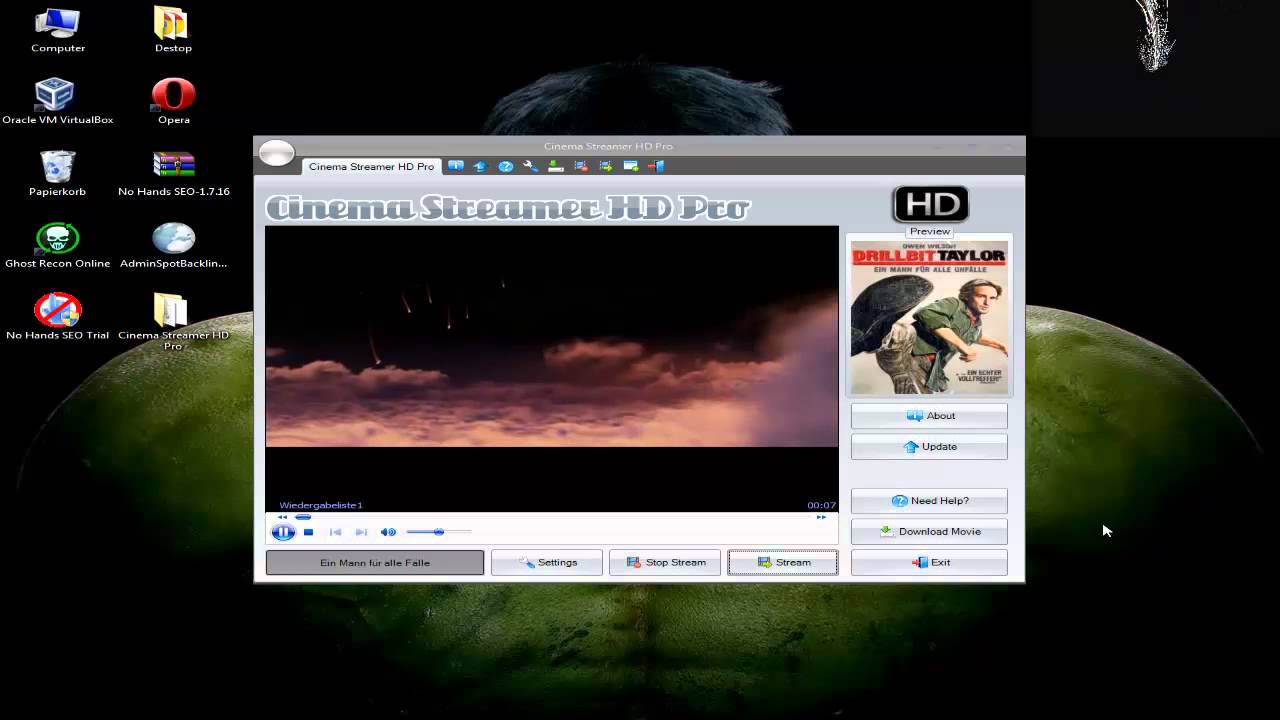The width and height of the screenshot is (1280, 720).
Task: Open Help via question-mark toolbar icon
Action: tap(505, 166)
